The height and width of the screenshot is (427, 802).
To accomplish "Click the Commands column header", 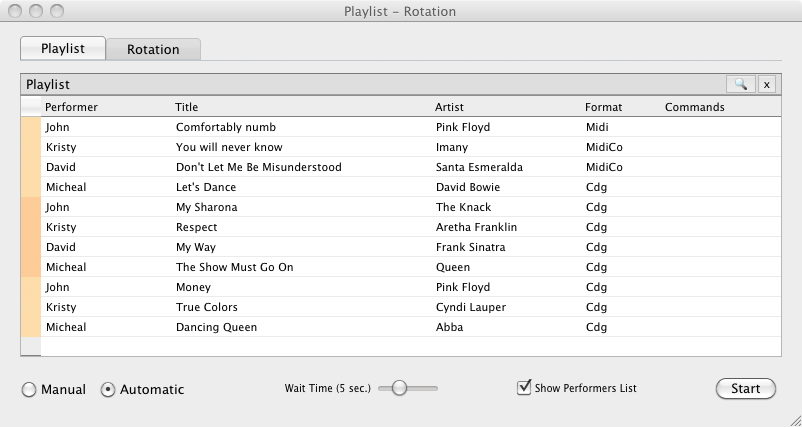I will click(695, 107).
